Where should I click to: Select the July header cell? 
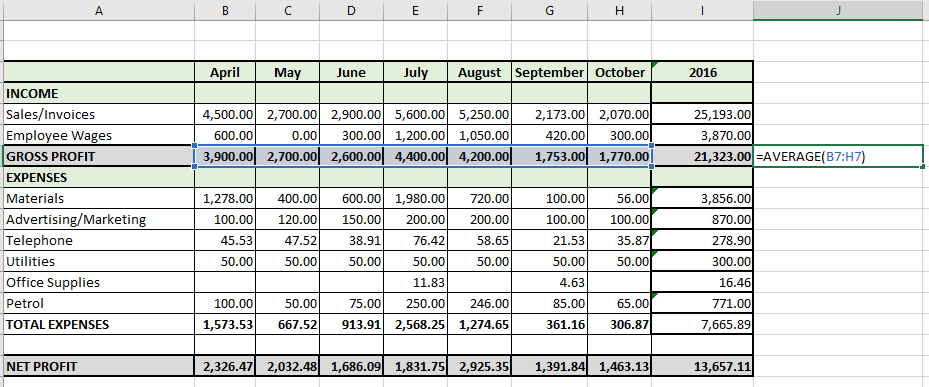click(x=416, y=72)
